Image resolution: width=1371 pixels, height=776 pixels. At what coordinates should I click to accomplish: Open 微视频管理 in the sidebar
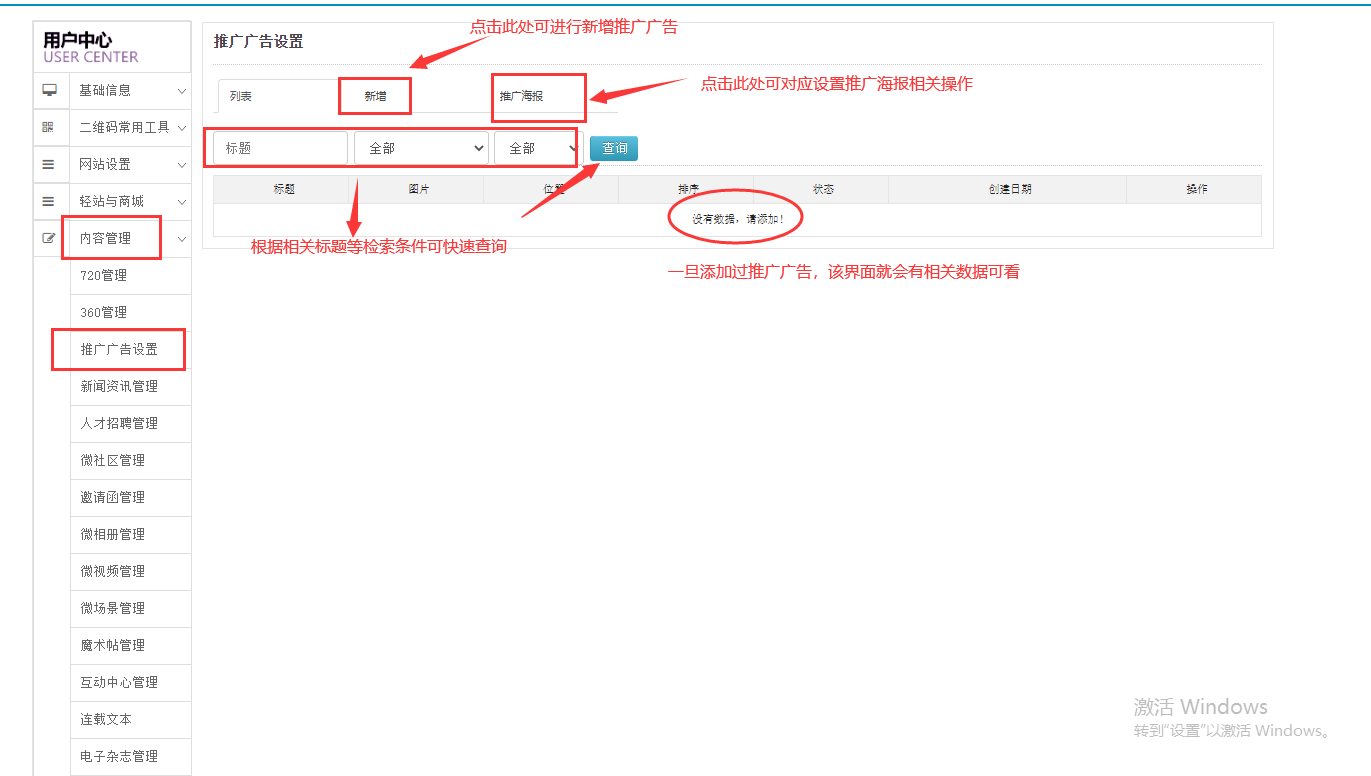click(x=113, y=571)
